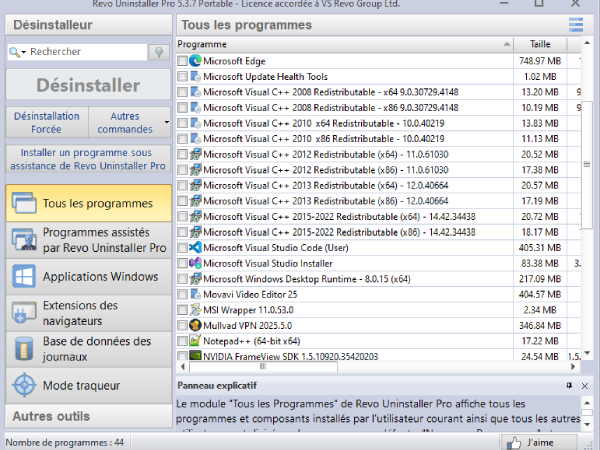600x450 pixels.
Task: Tick the Visual C++ 2013 (x86) checkbox
Action: 183,201
